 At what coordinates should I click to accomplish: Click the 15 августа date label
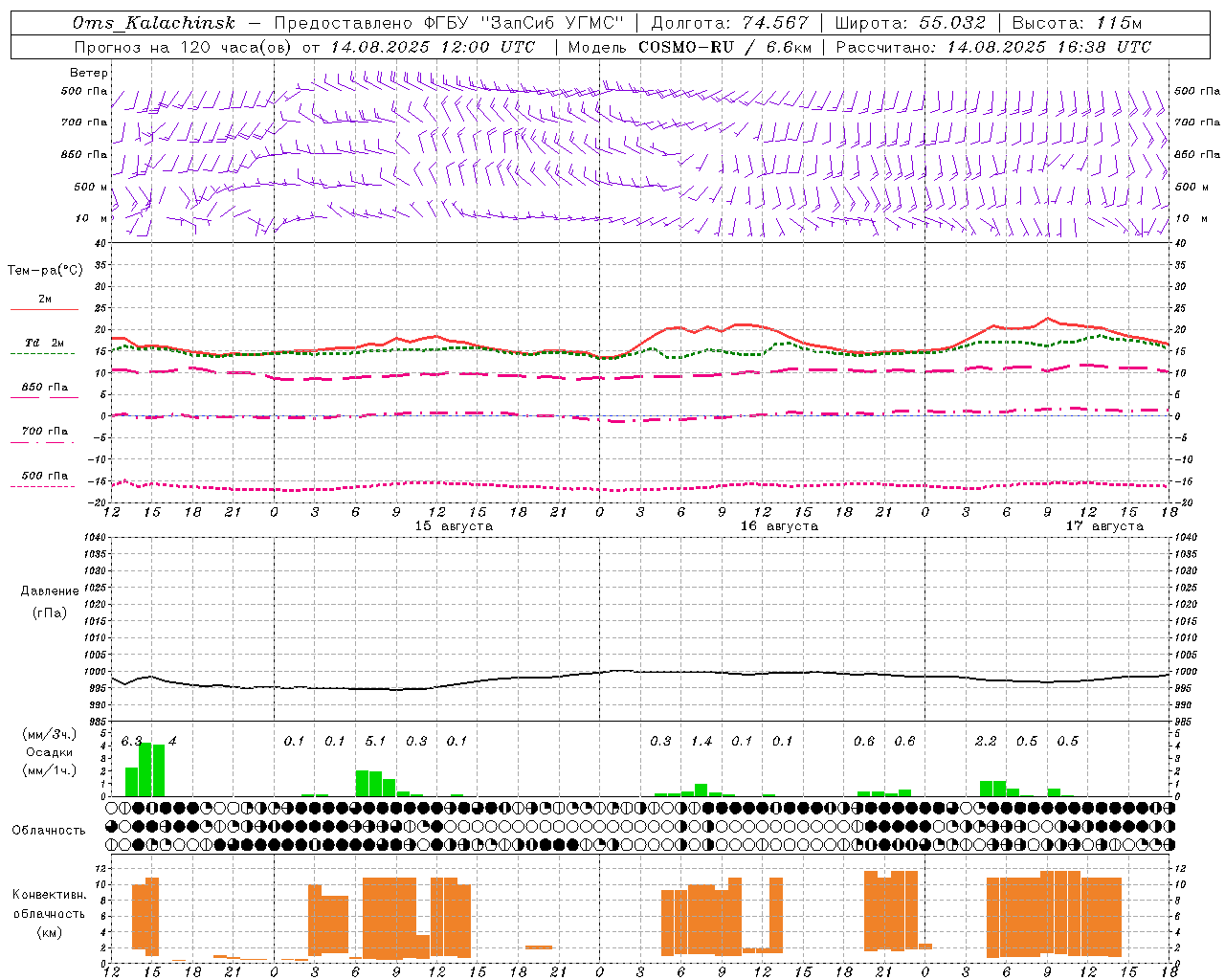click(454, 526)
